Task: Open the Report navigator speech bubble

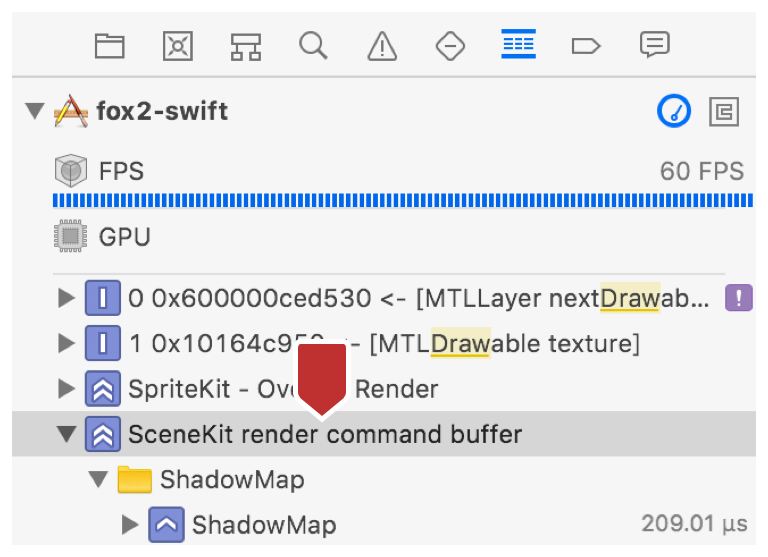Action: pos(654,45)
